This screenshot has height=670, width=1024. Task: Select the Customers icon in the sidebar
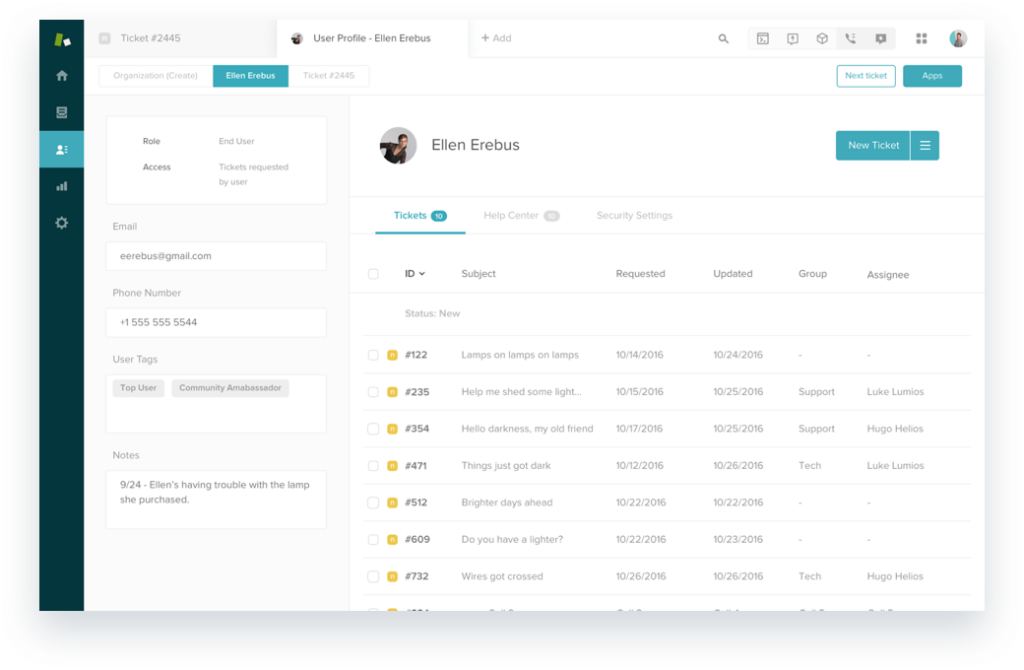pos(61,148)
